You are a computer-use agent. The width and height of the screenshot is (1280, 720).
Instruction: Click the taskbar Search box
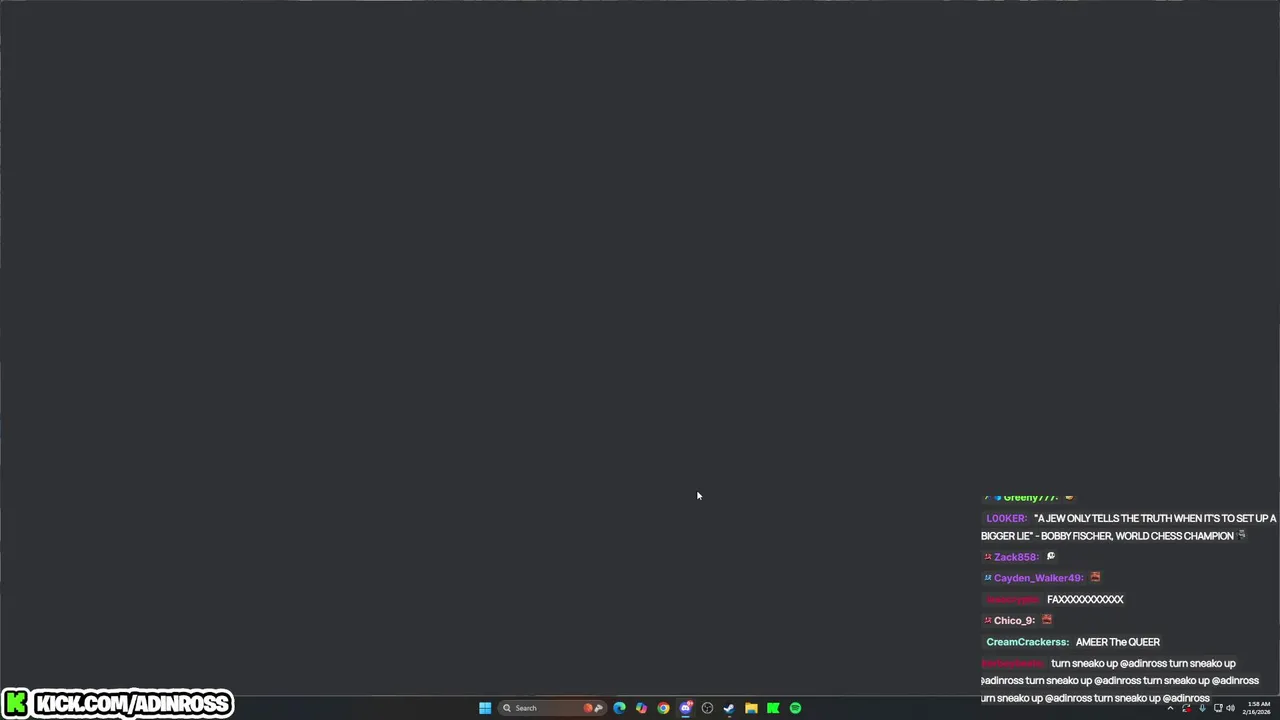(x=552, y=708)
